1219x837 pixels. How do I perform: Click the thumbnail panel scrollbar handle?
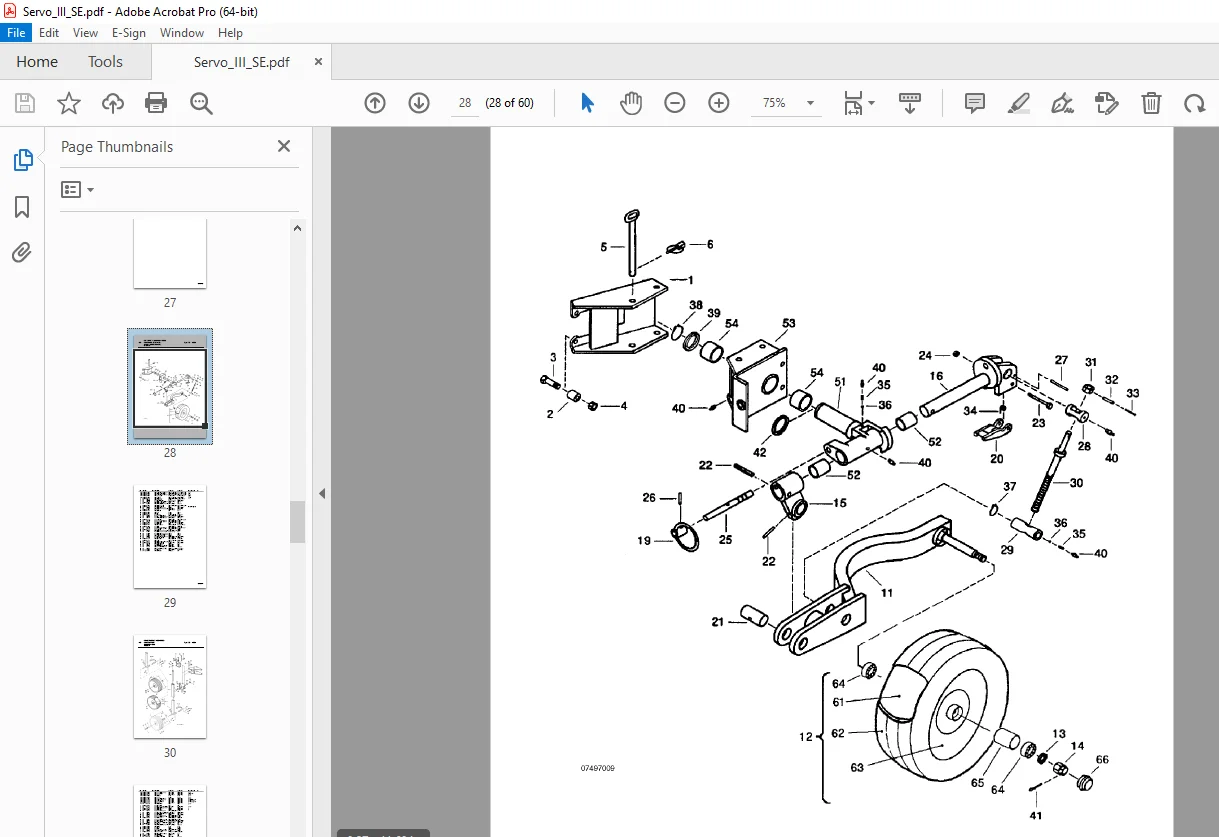[x=298, y=522]
